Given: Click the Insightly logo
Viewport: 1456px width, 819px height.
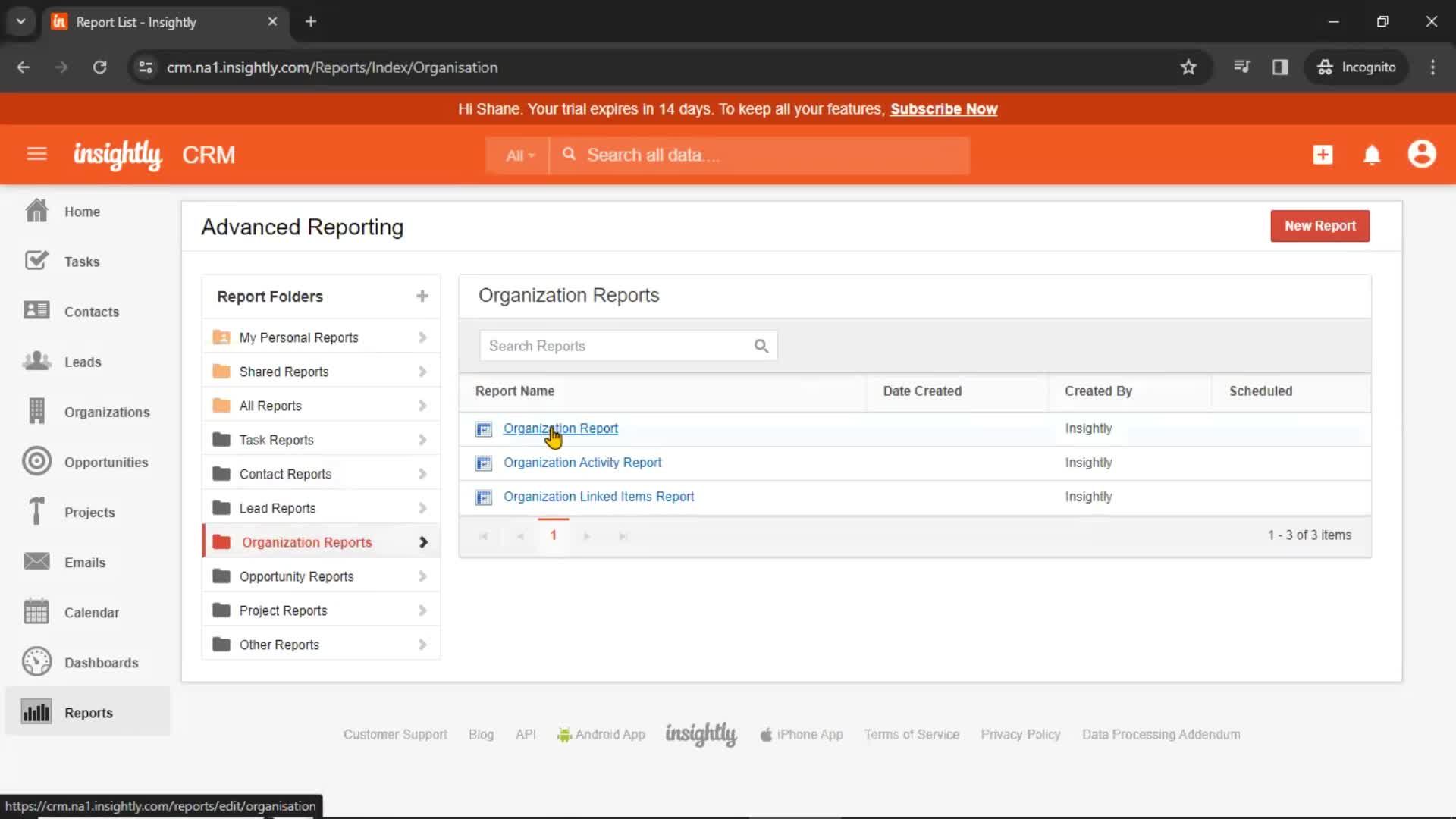Looking at the screenshot, I should (117, 155).
